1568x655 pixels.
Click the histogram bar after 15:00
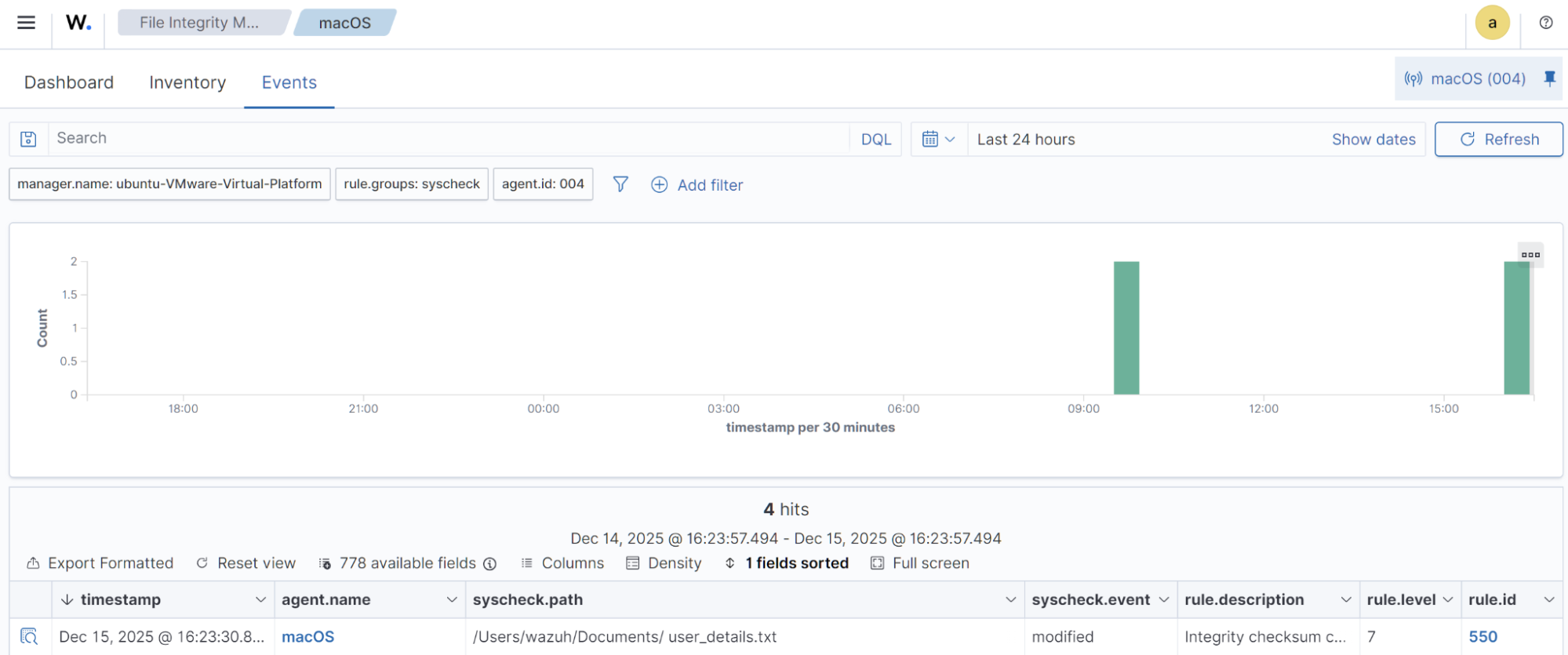click(1516, 328)
